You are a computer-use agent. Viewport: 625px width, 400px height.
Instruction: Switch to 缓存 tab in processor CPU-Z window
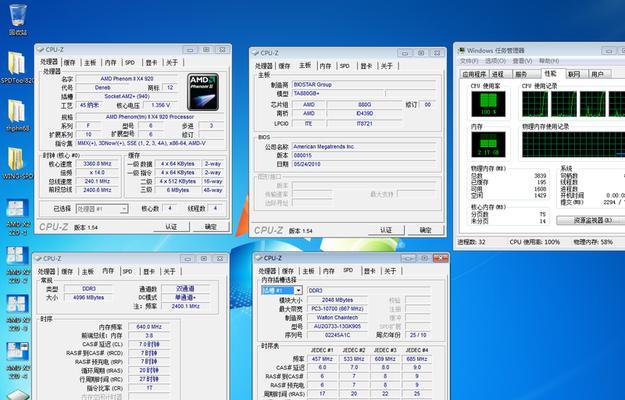coord(70,63)
